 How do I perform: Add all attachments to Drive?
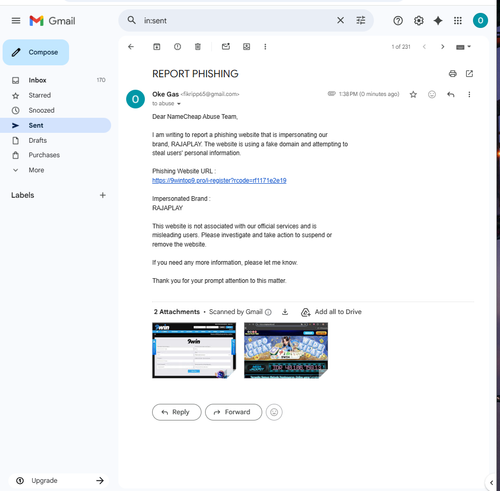tap(331, 312)
